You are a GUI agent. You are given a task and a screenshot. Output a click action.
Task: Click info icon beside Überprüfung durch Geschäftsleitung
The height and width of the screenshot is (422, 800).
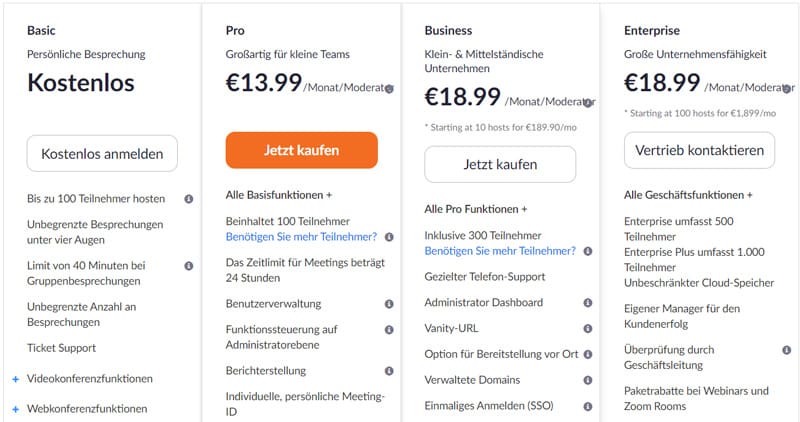[786, 350]
